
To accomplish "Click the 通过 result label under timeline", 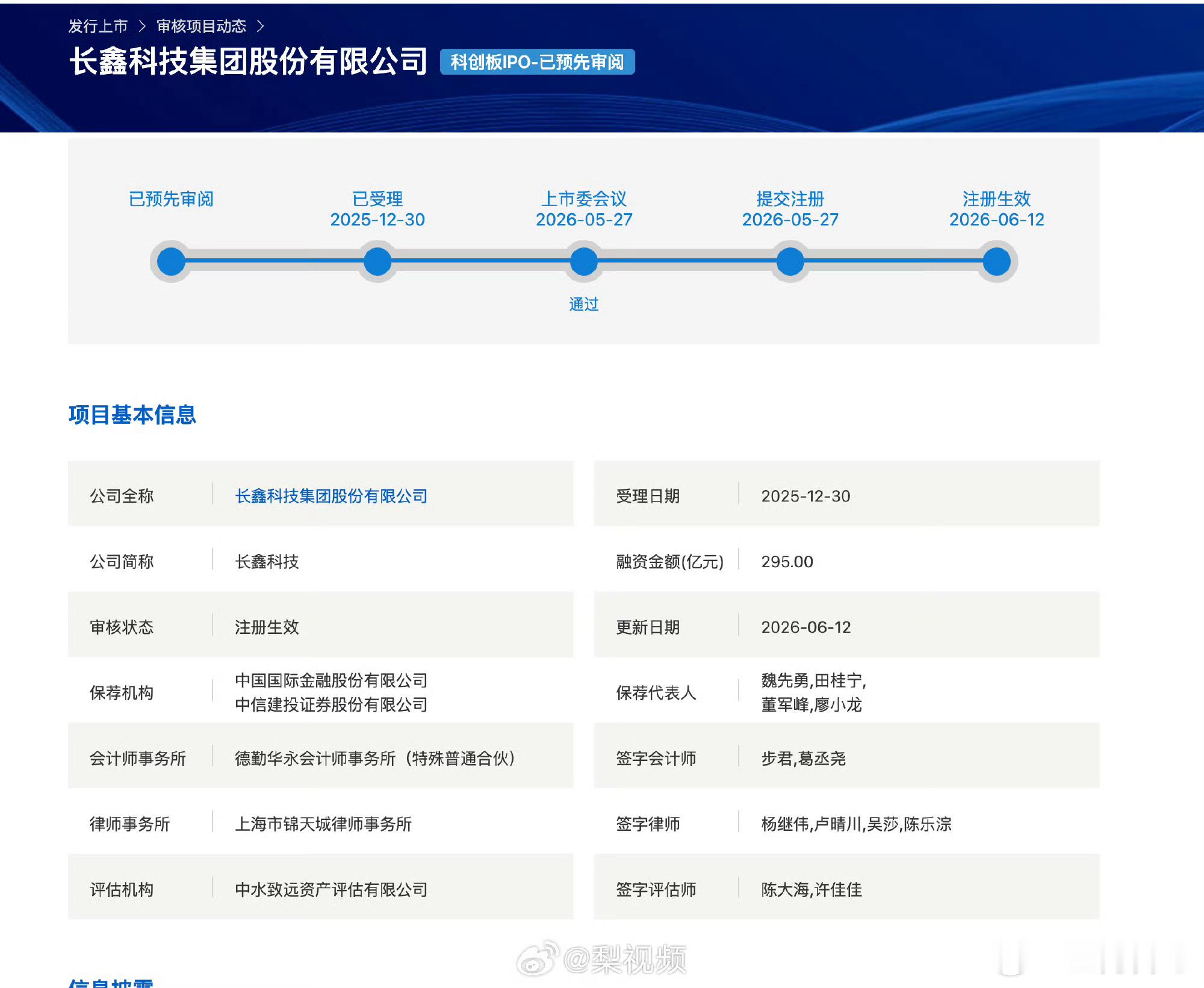I will (x=584, y=304).
